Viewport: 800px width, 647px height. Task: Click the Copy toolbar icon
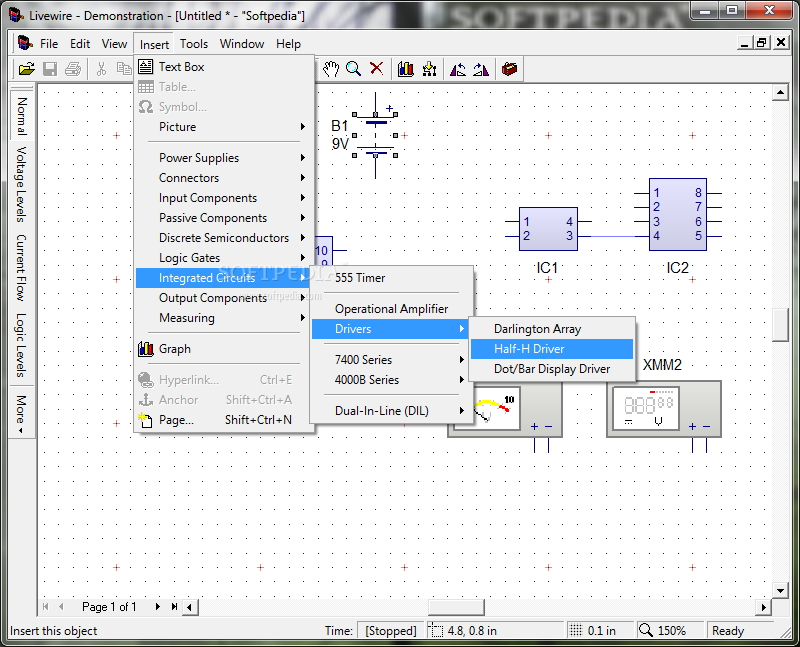[x=123, y=69]
